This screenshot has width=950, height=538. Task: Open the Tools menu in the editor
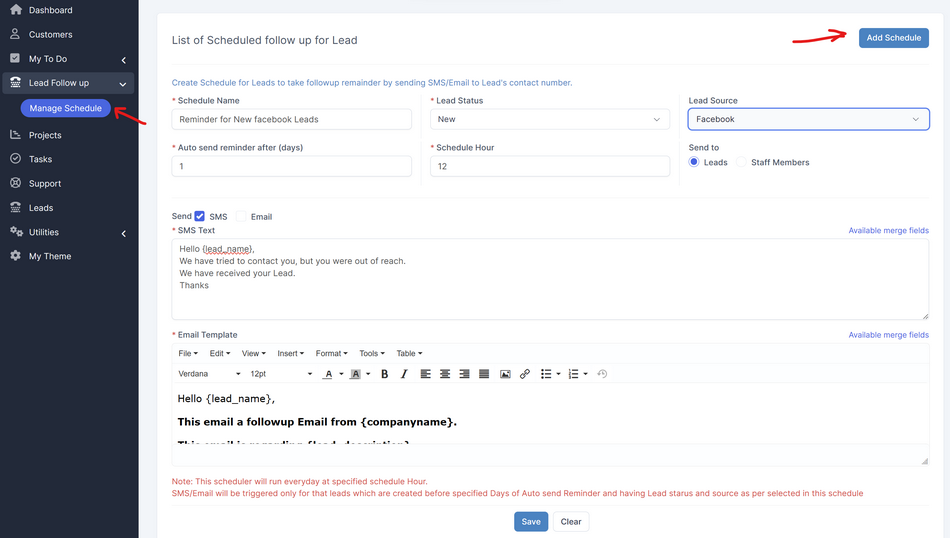tap(371, 353)
